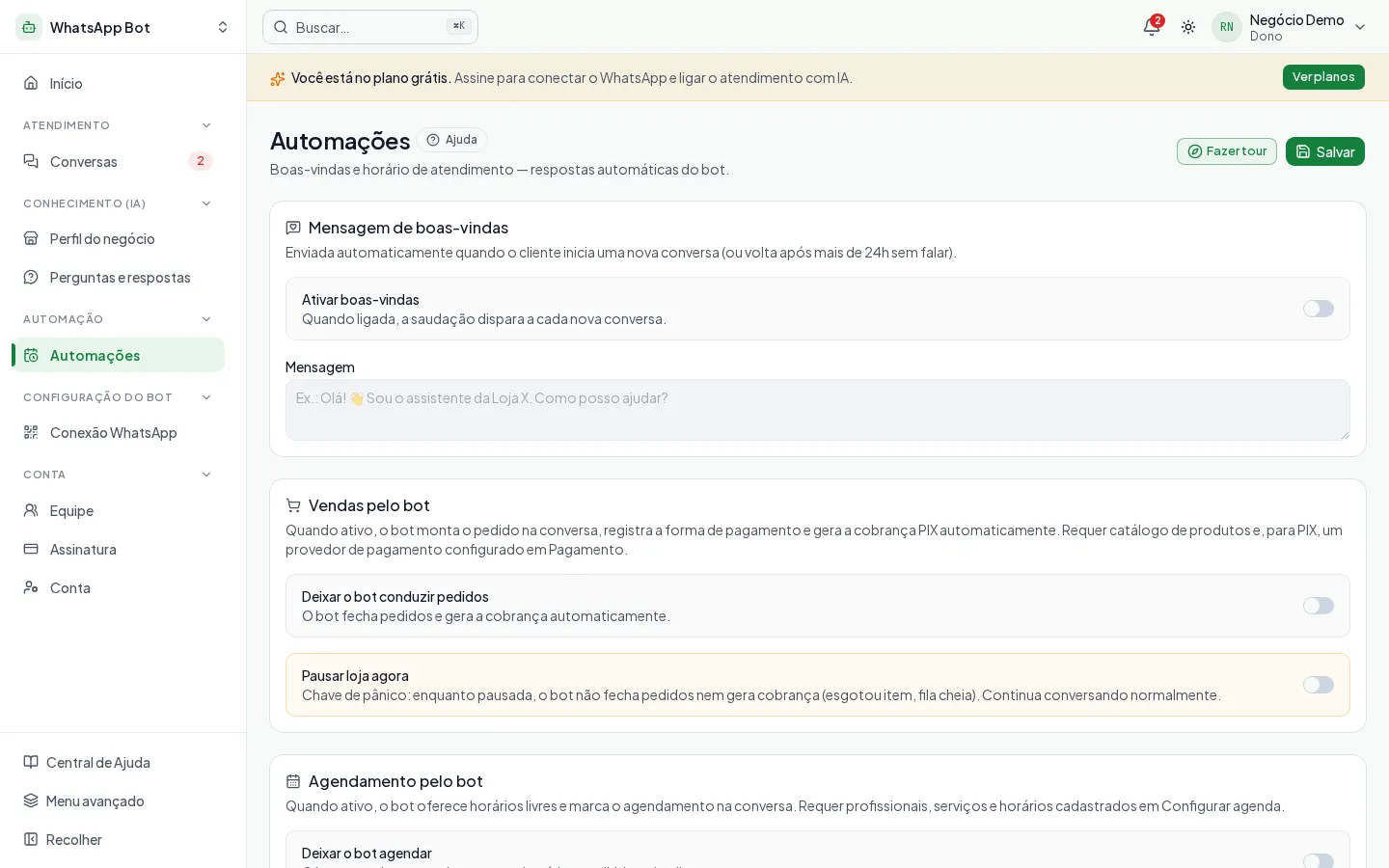This screenshot has height=868, width=1389.
Task: Focus the Buscar search field
Action: pyautogui.click(x=370, y=27)
